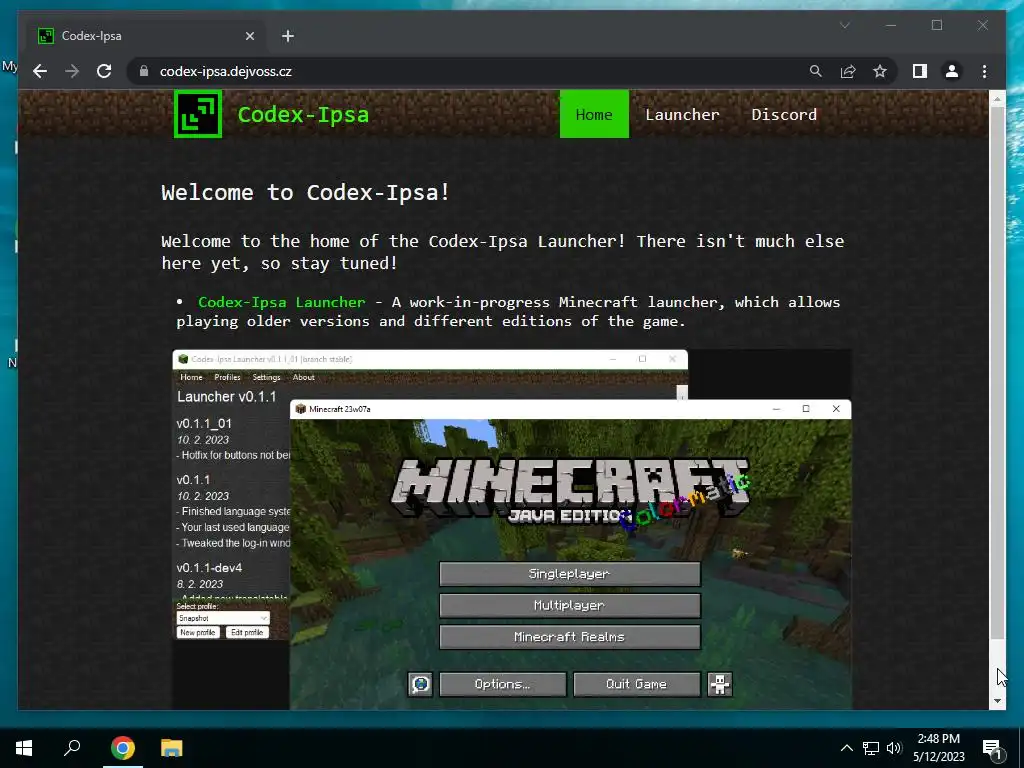Click the Chrome taskbar icon
The image size is (1024, 768).
pyautogui.click(x=122, y=748)
